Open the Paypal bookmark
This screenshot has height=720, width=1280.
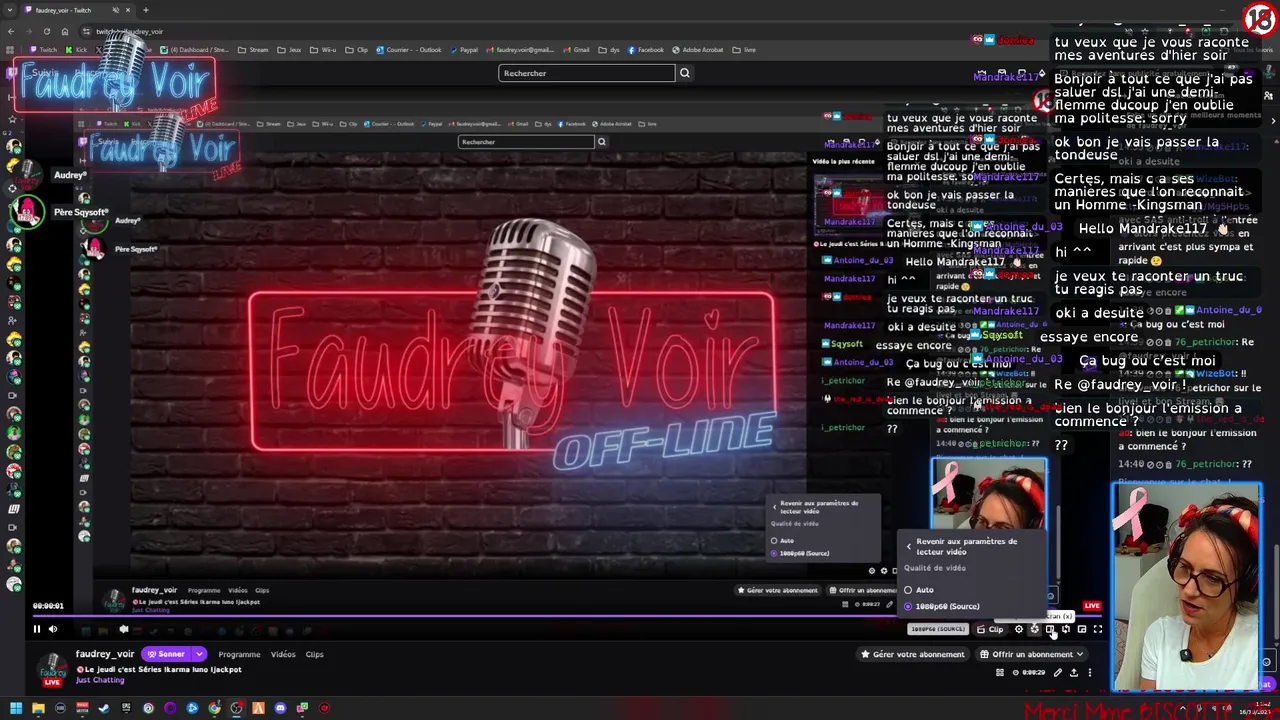pos(463,50)
